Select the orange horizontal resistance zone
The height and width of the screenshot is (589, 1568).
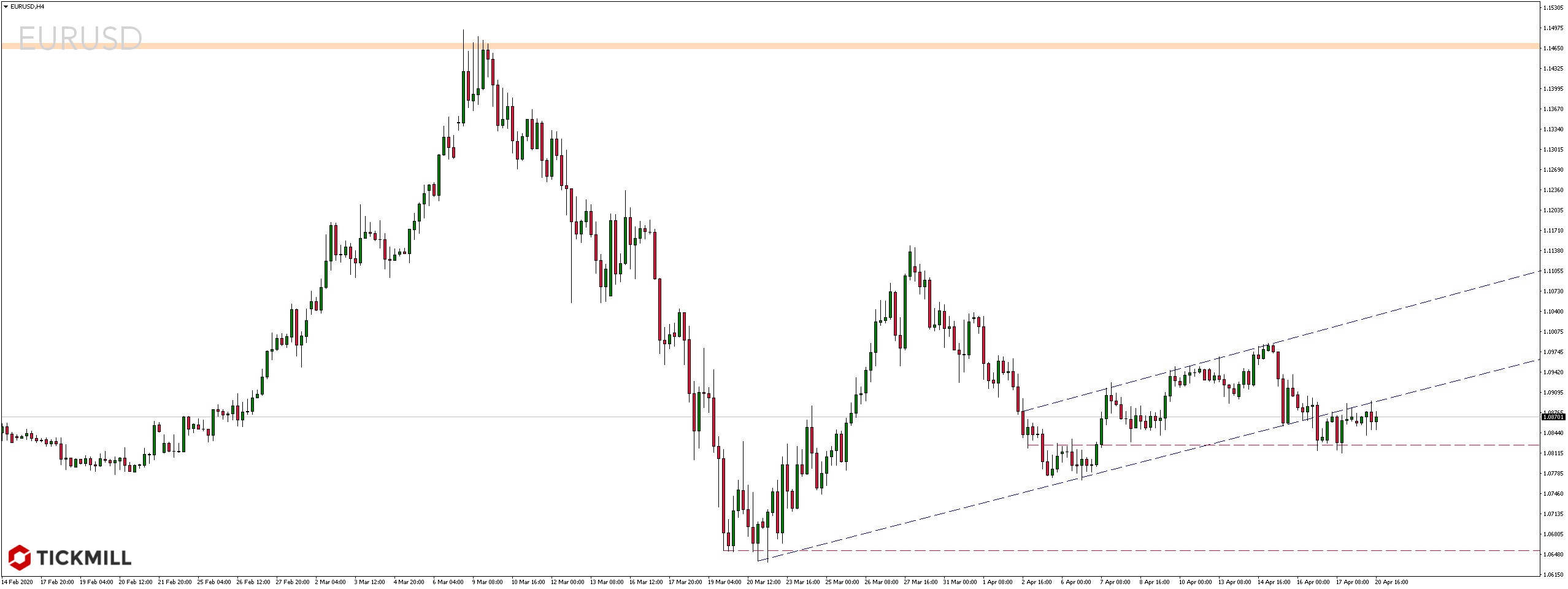click(797, 46)
